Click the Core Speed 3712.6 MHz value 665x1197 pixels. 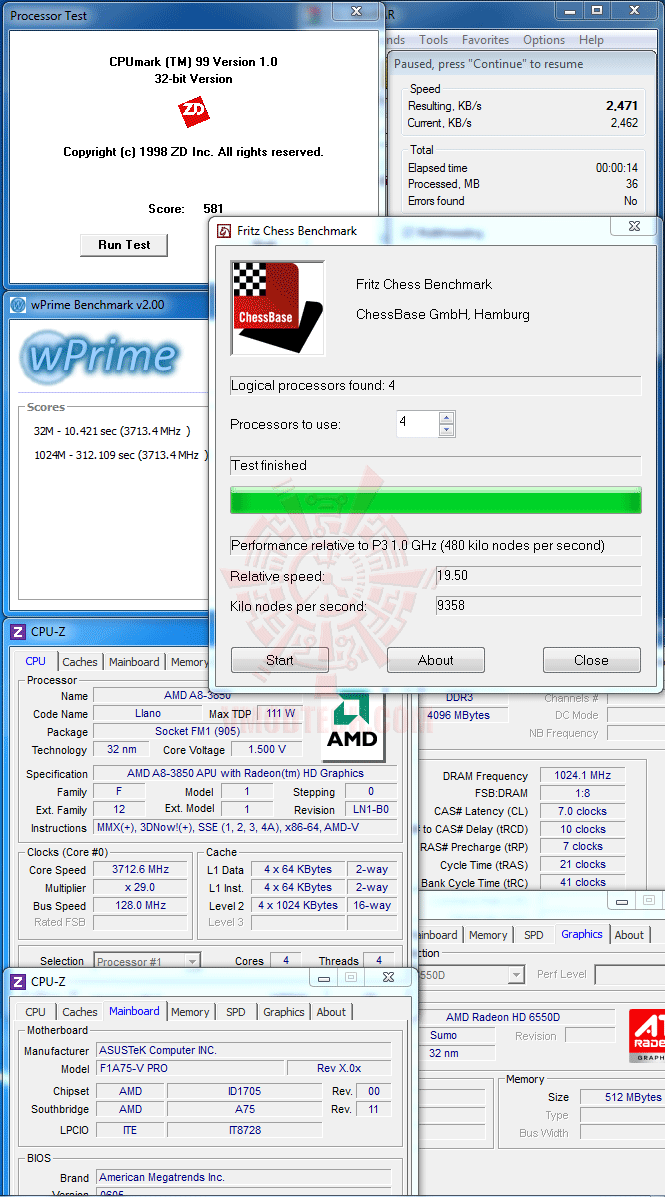click(139, 869)
